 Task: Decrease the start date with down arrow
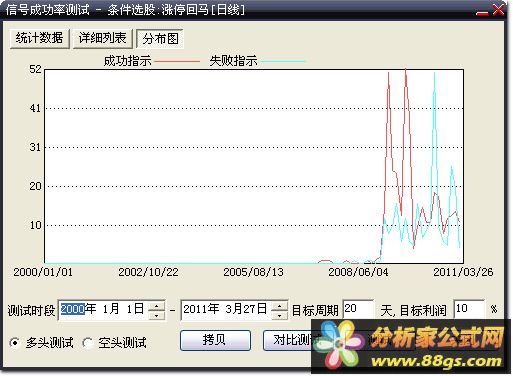[x=156, y=315]
